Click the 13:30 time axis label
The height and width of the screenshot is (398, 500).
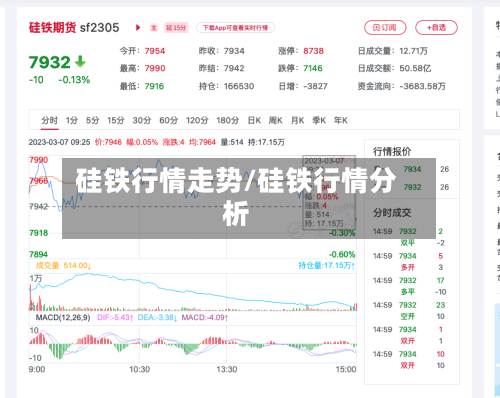pyautogui.click(x=227, y=369)
